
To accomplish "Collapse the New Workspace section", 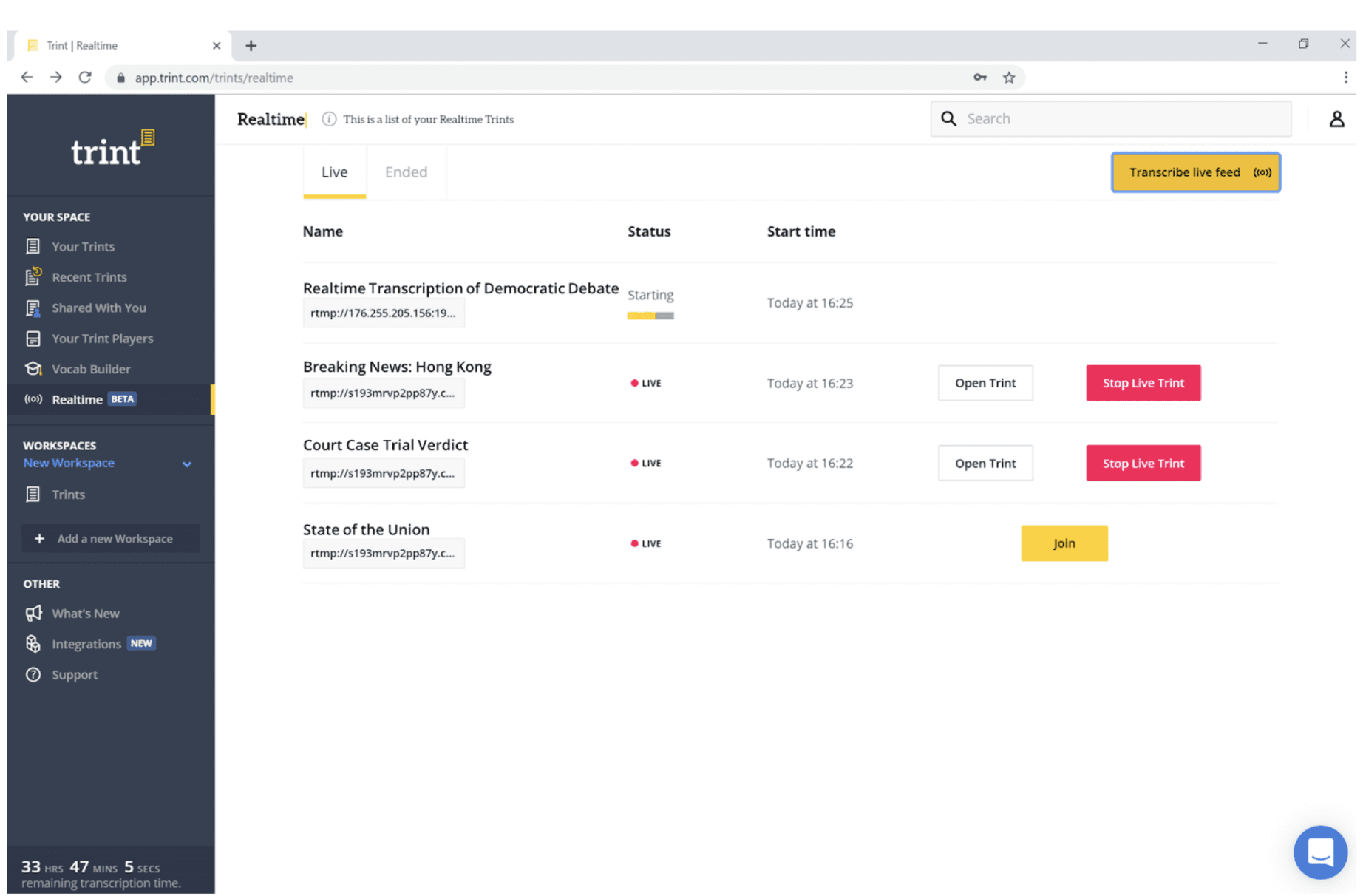I will point(187,464).
